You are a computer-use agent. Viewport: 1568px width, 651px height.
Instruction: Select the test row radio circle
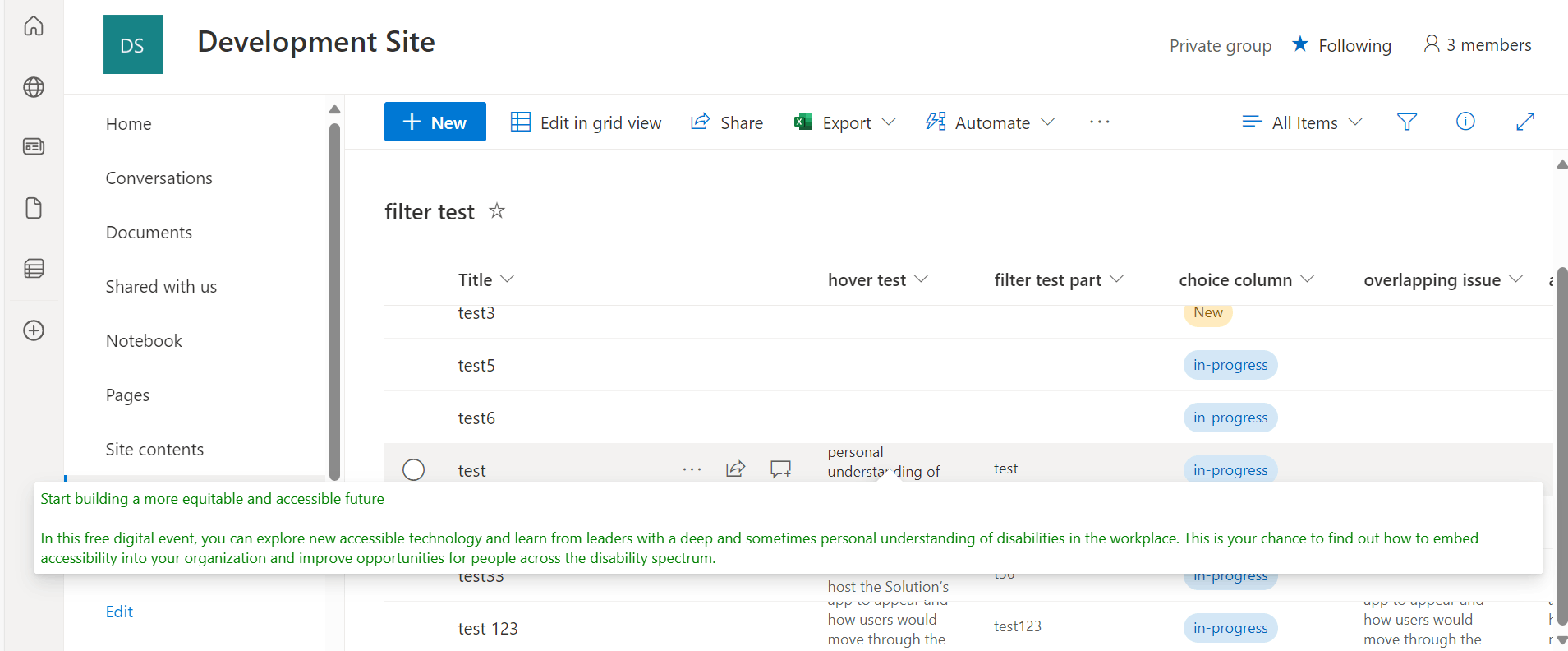[414, 469]
